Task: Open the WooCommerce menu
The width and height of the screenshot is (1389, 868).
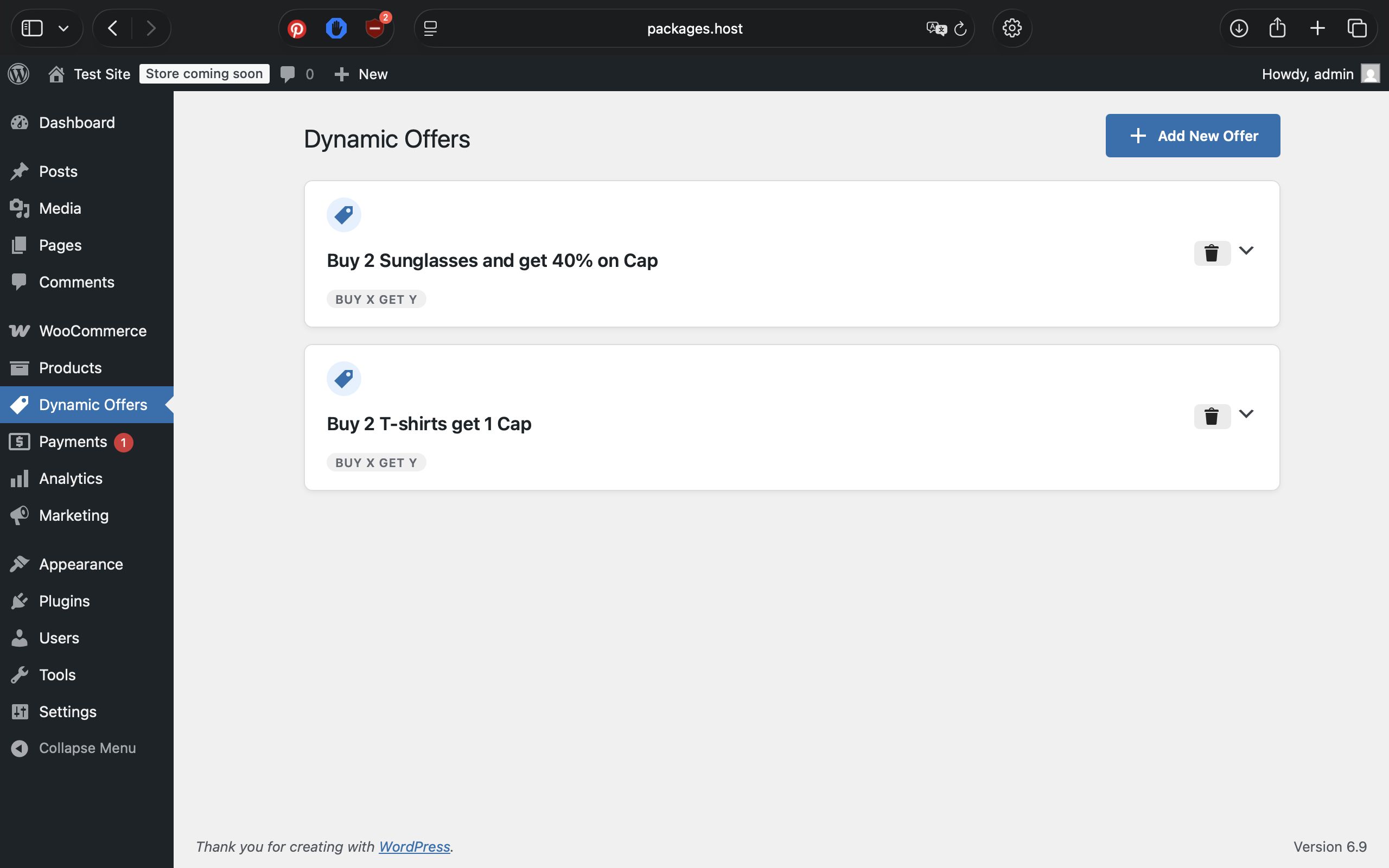Action: click(x=92, y=331)
